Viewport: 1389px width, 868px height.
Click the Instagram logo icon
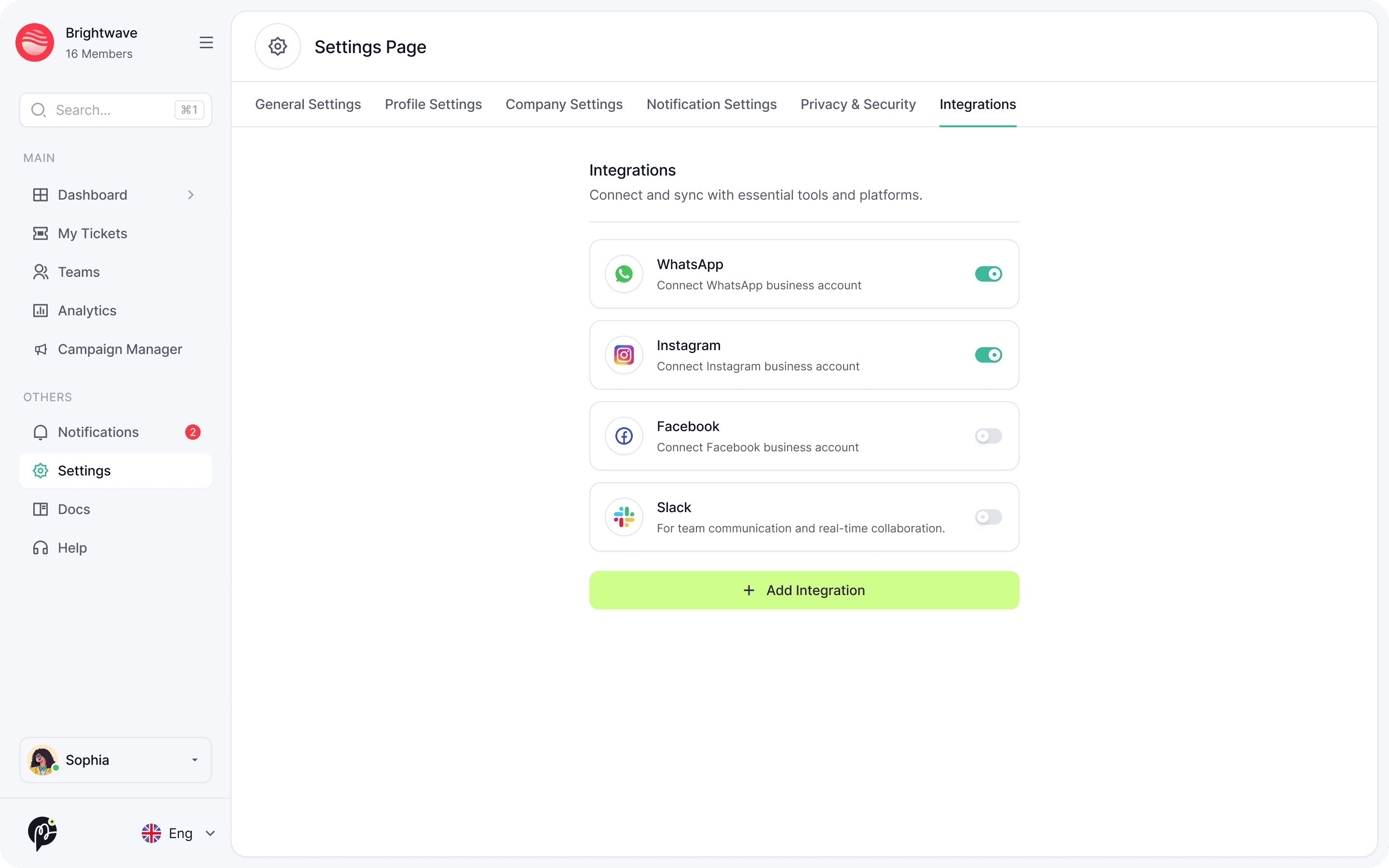tap(623, 355)
